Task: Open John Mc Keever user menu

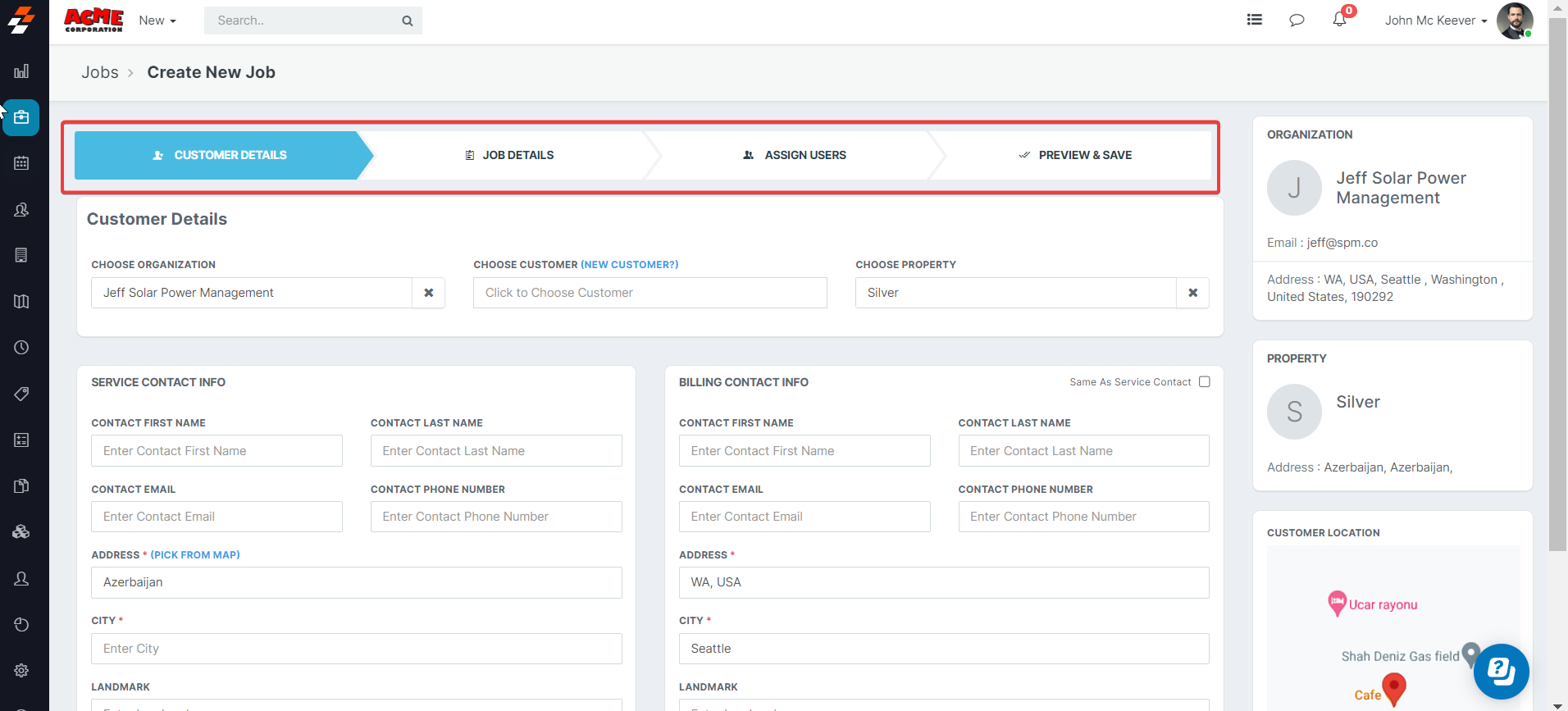Action: (x=1435, y=21)
